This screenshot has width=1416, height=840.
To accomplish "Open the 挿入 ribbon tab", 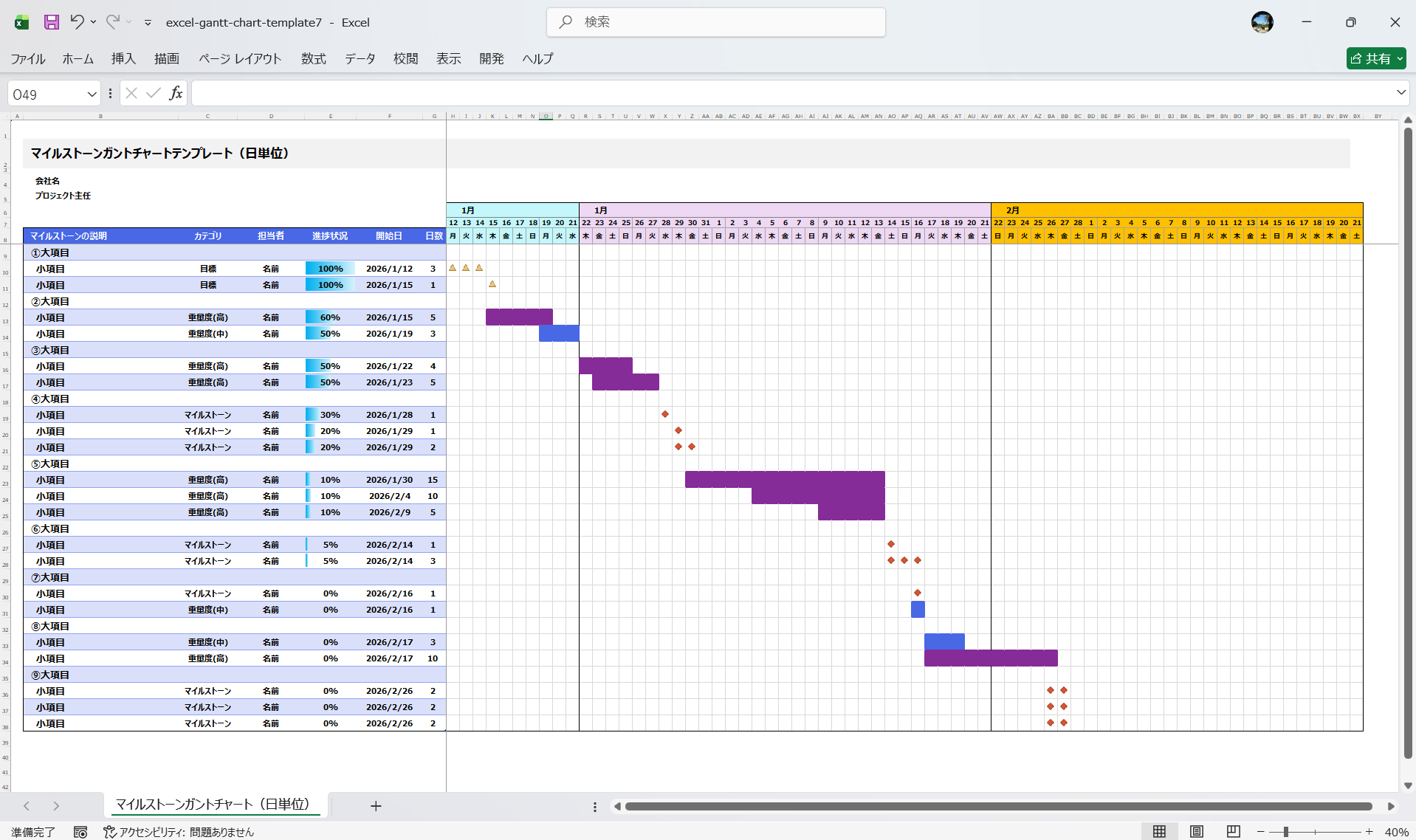I will coord(123,58).
